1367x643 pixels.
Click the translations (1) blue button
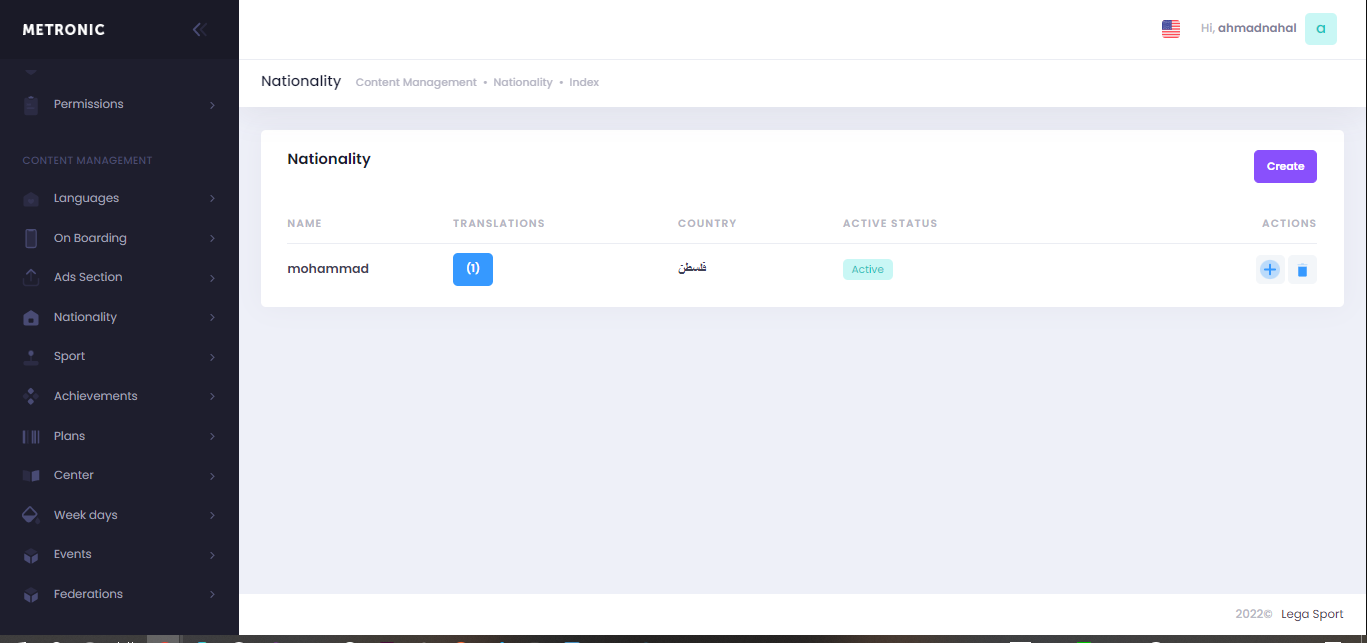coord(473,269)
